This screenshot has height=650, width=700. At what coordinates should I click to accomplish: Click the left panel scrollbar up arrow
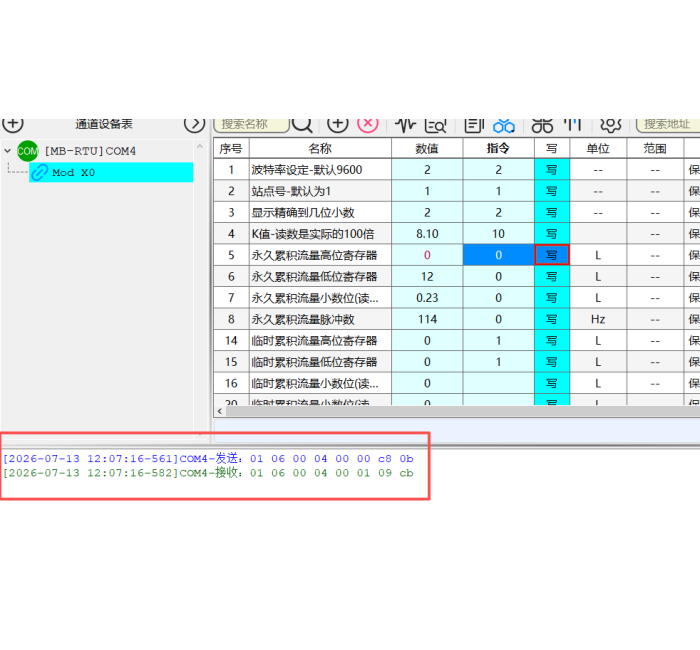[x=200, y=146]
